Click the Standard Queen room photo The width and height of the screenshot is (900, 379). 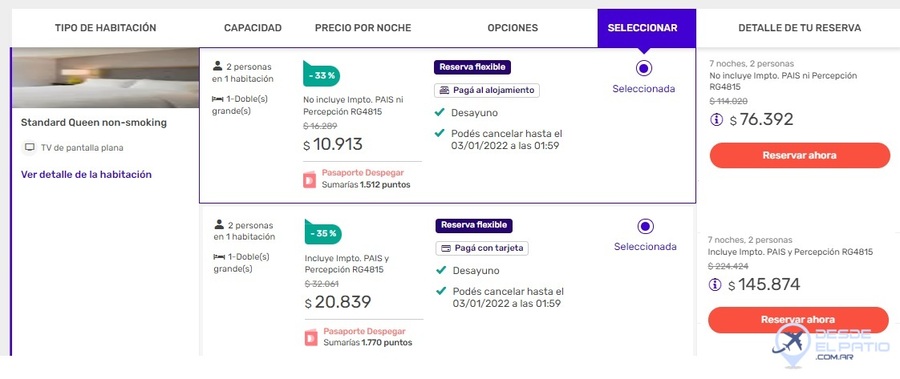pyautogui.click(x=105, y=78)
